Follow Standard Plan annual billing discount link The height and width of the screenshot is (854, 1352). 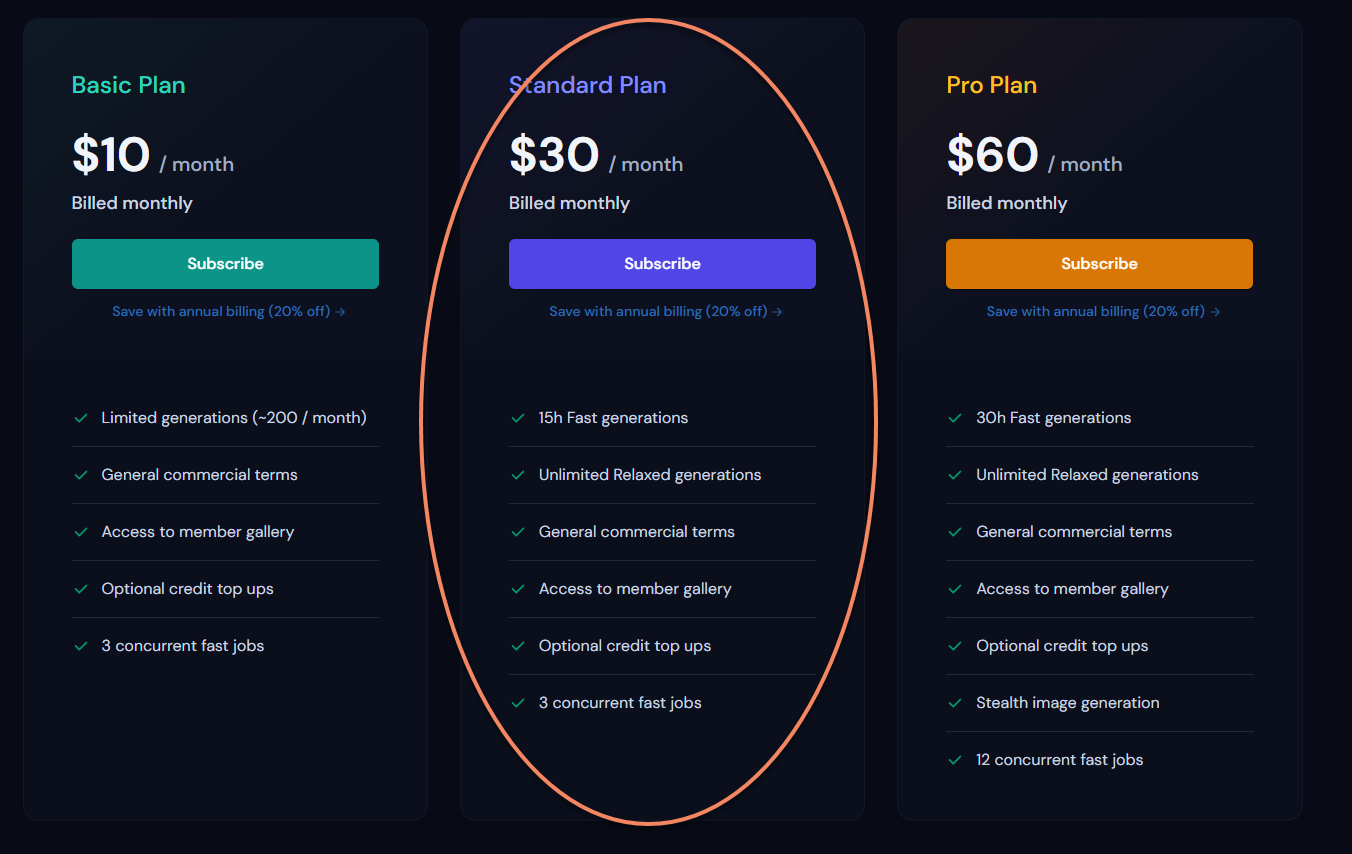pos(666,312)
